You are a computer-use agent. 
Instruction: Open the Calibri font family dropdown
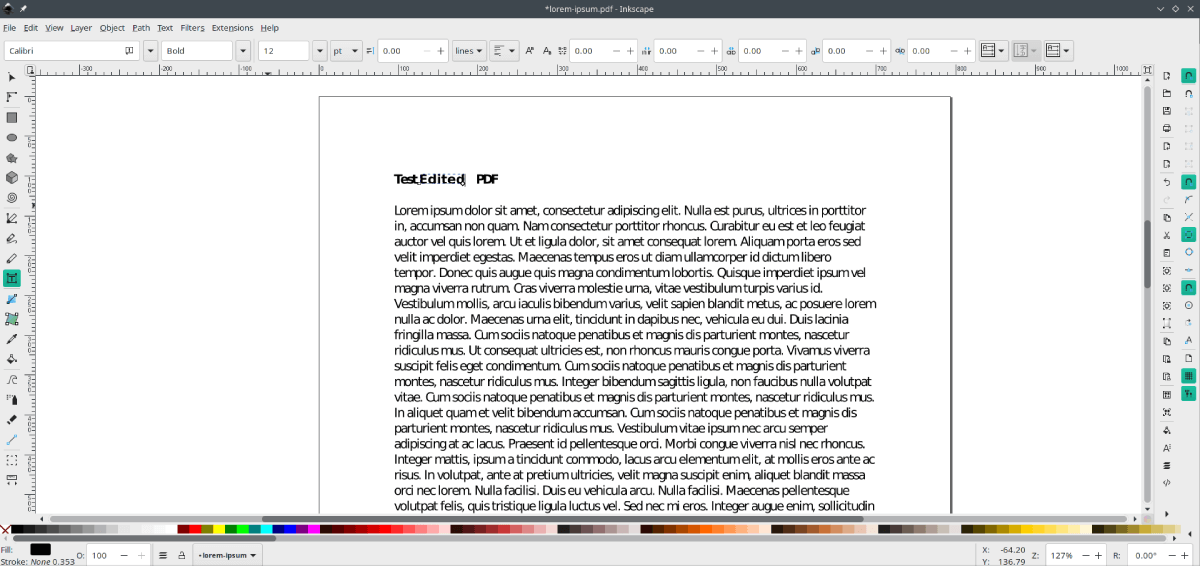[150, 51]
